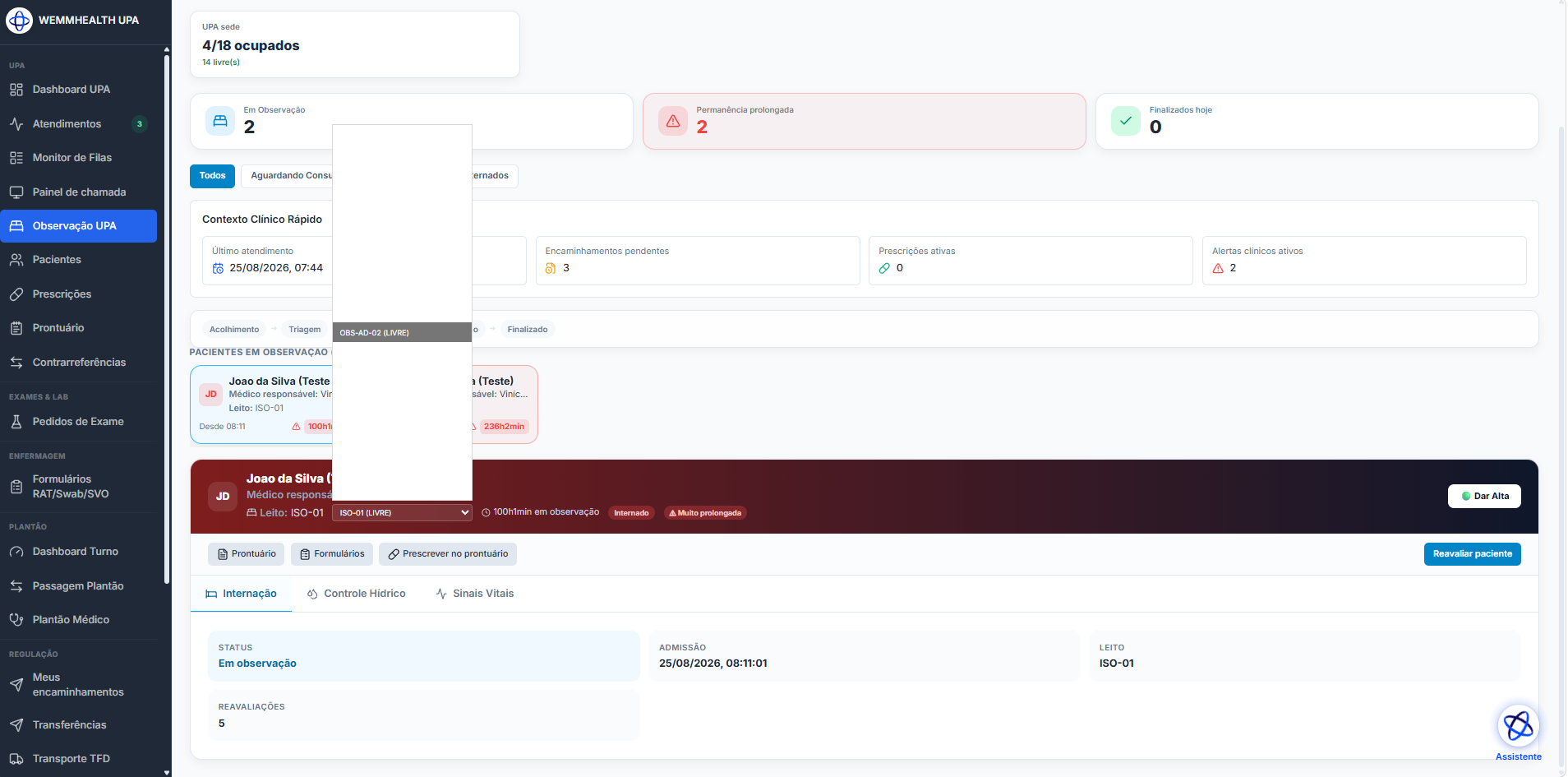
Task: Open the ISO-01 (LIVRE) bed dropdown
Action: (403, 513)
